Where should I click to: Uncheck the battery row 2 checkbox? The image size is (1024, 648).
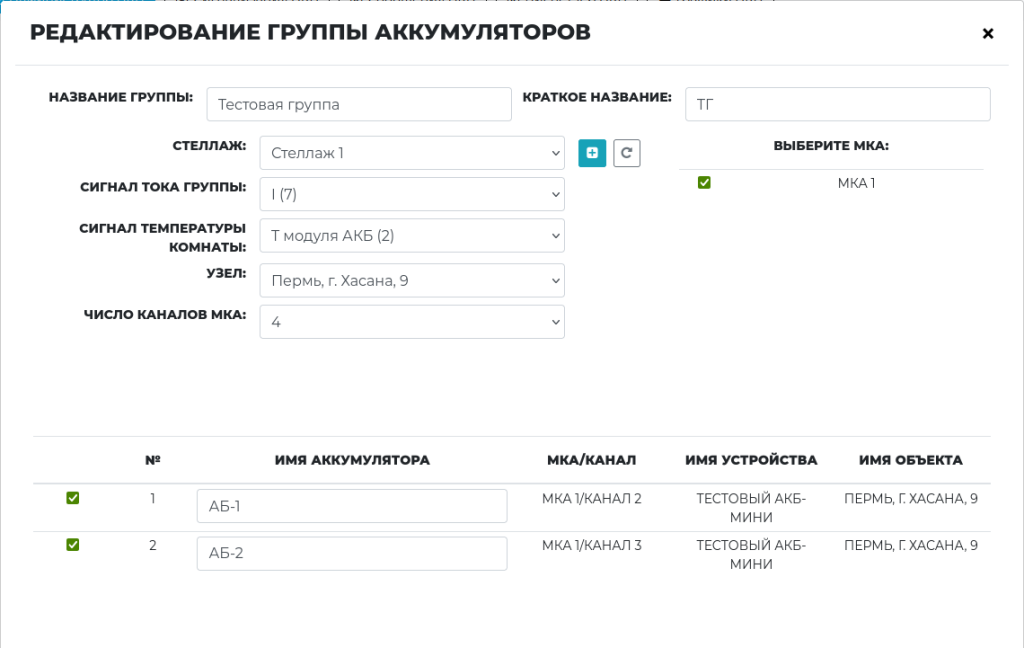(x=72, y=544)
